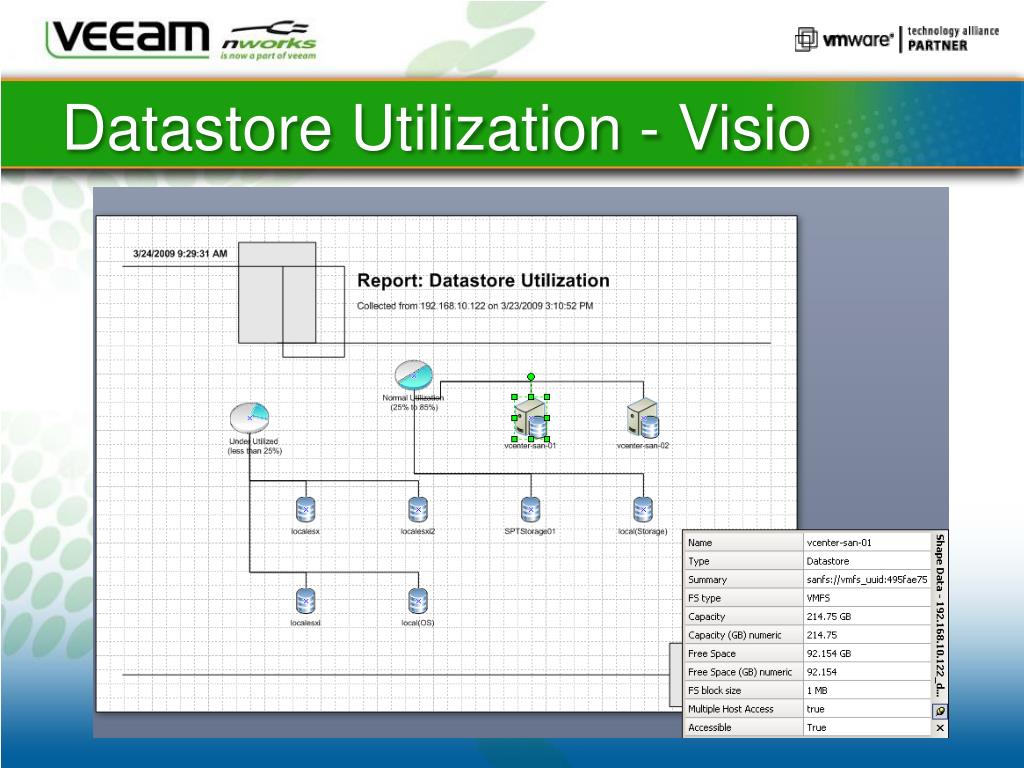The image size is (1024, 768).
Task: Close the Shape Data panel
Action: (x=940, y=728)
